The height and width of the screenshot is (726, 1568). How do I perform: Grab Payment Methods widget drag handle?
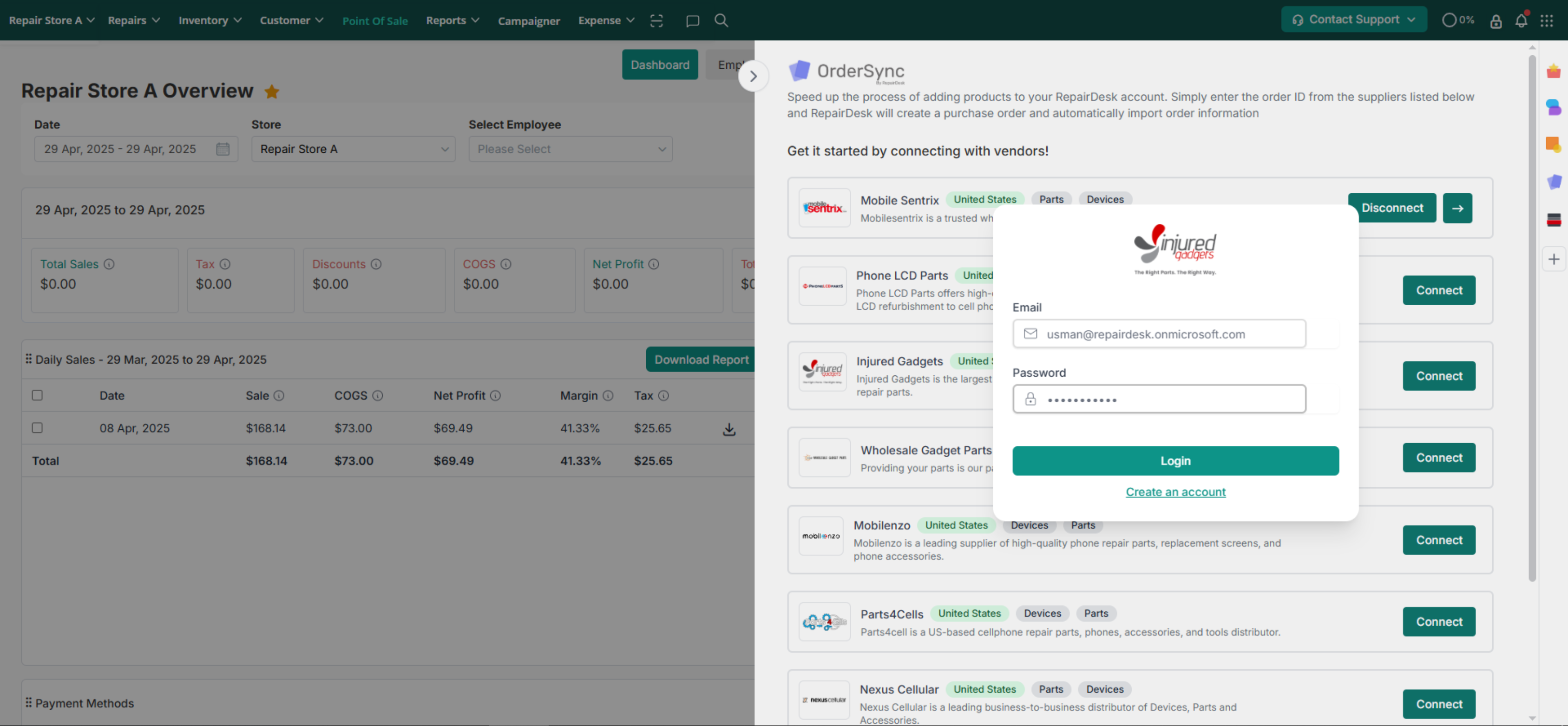click(x=29, y=702)
